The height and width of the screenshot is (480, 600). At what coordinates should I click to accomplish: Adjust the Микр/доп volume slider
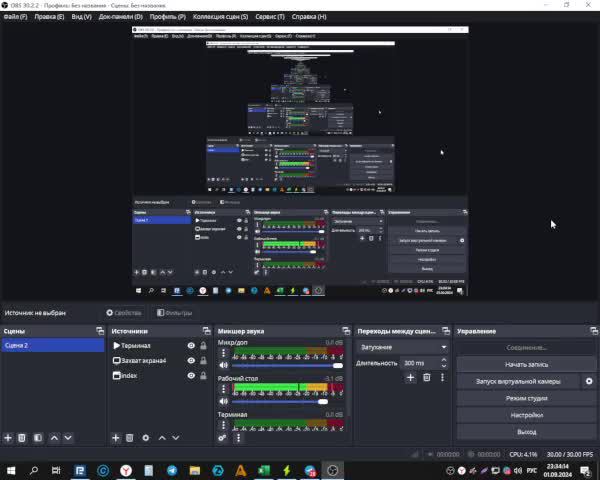pyautogui.click(x=287, y=366)
